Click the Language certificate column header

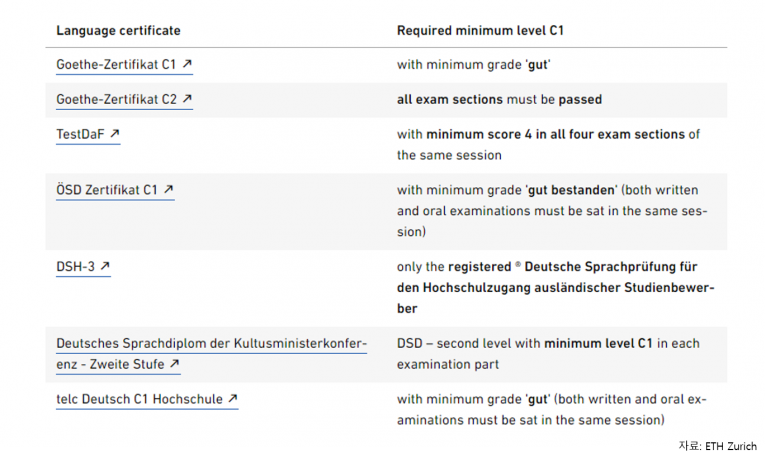point(118,31)
